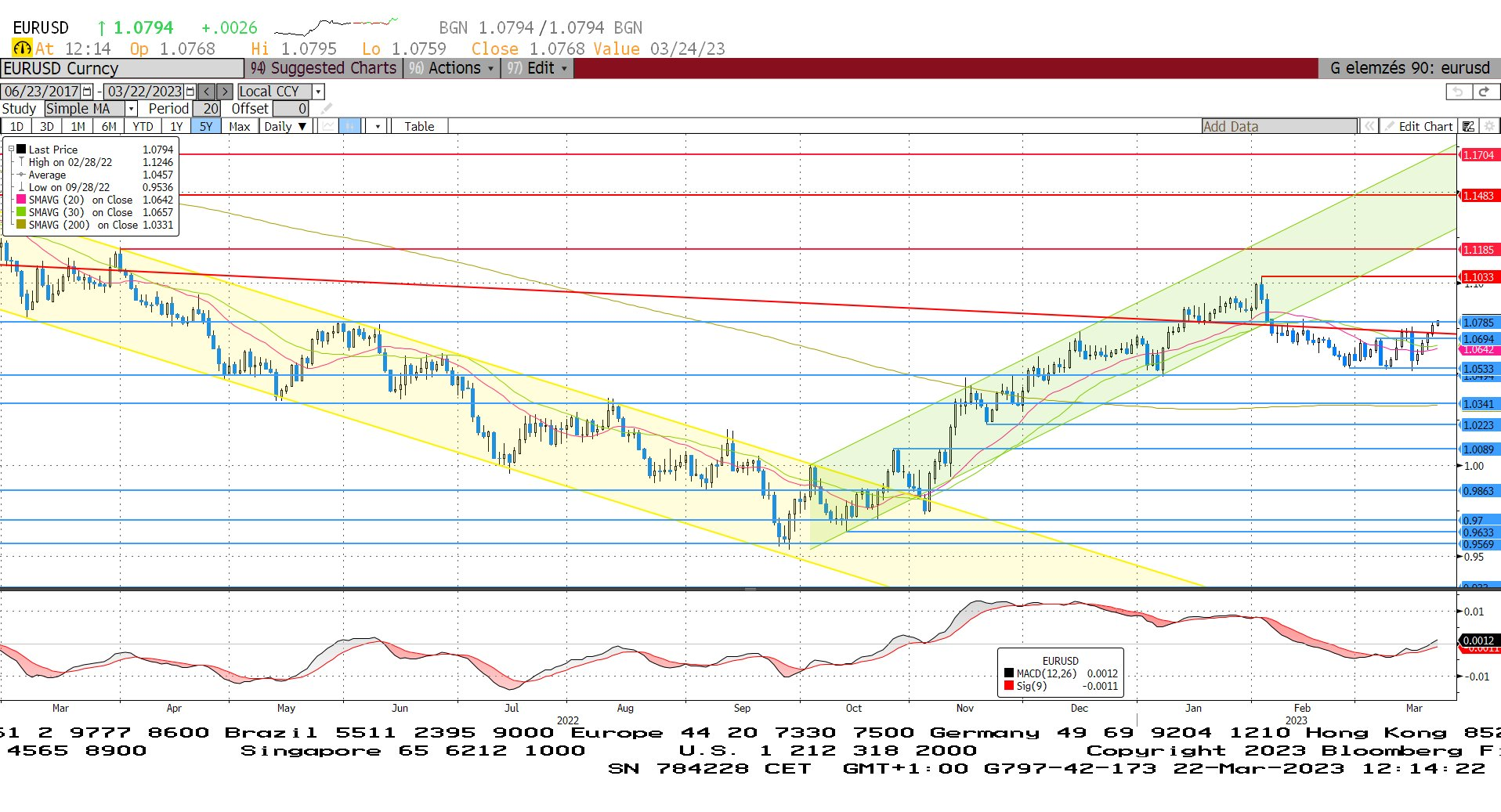Screen dimensions: 1501x812
Task: Click the 0.9863 blue price level tag
Action: click(x=1480, y=491)
